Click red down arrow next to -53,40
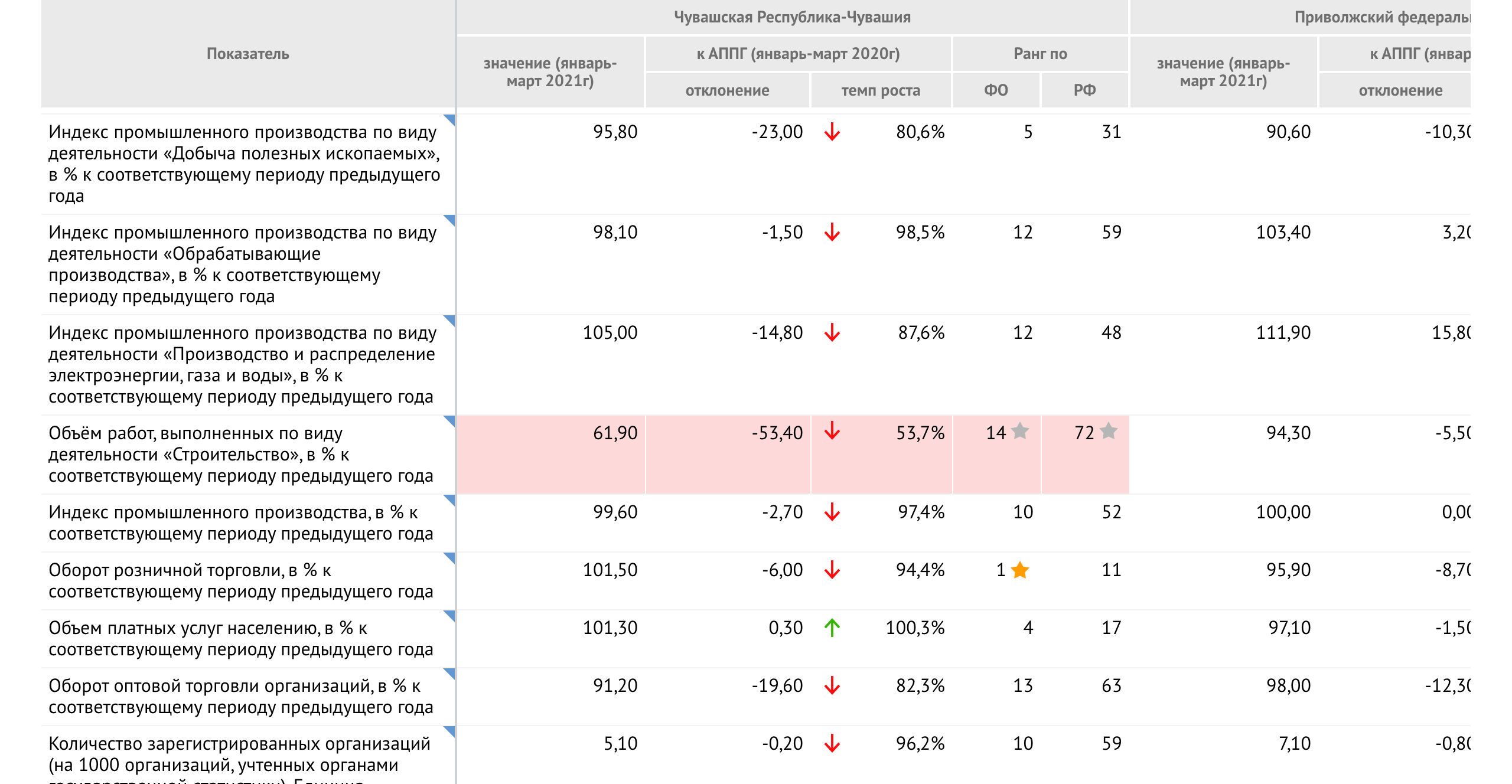The width and height of the screenshot is (1512, 784). click(832, 431)
